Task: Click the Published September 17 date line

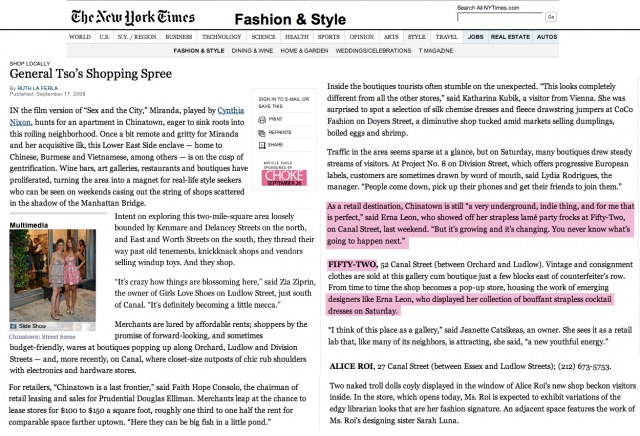Action: click(47, 94)
